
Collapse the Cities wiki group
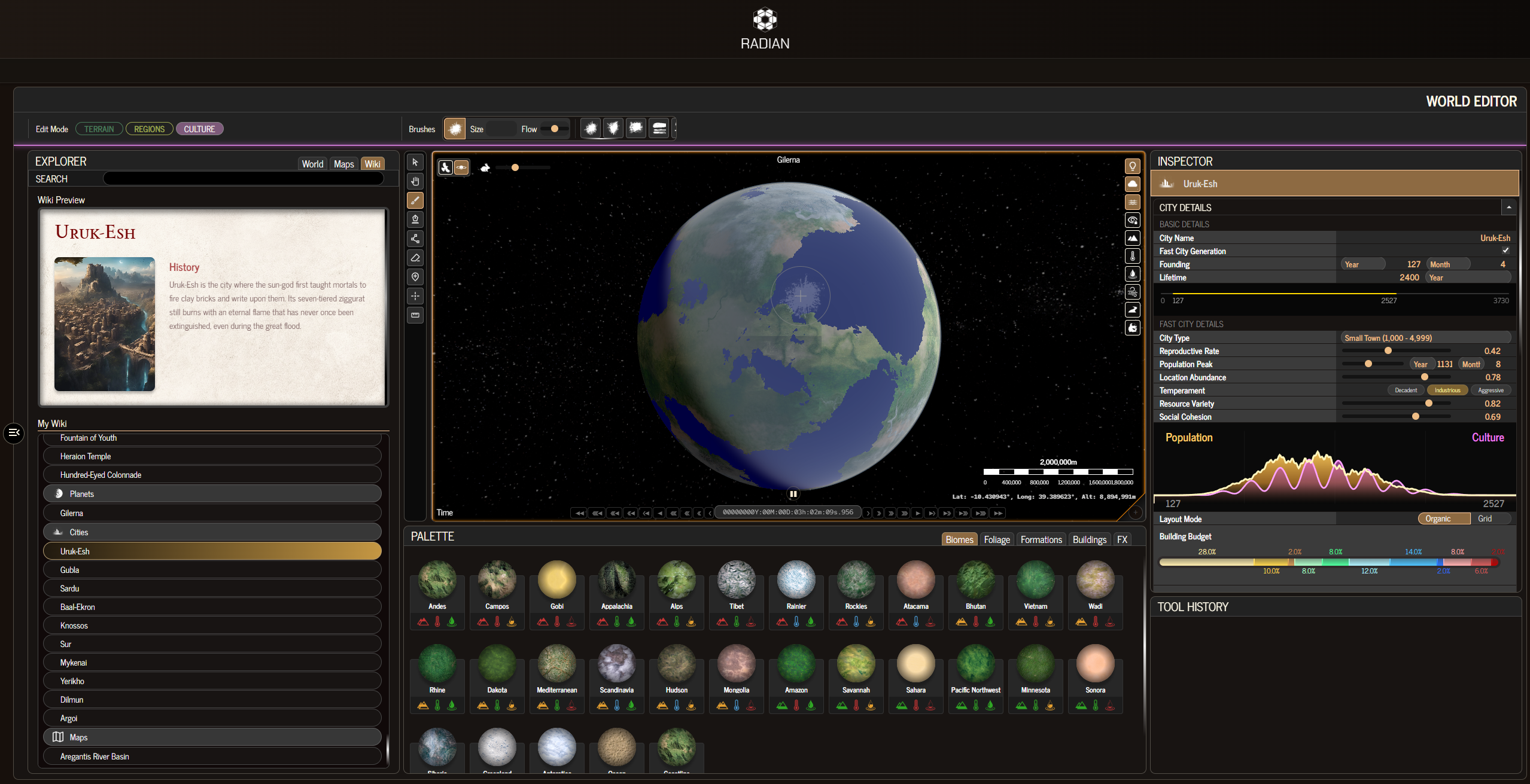[212, 532]
